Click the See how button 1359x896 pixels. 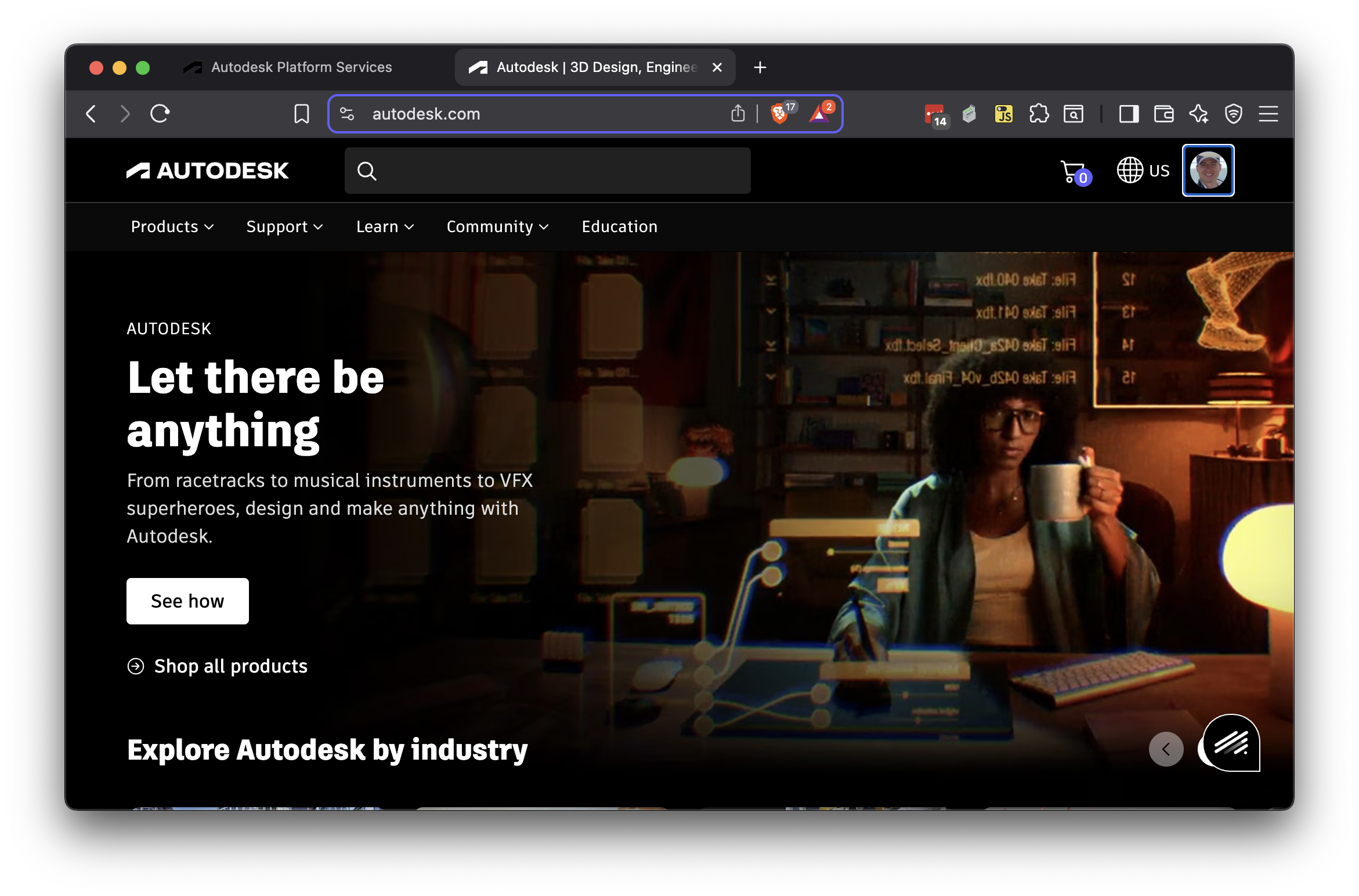point(187,601)
